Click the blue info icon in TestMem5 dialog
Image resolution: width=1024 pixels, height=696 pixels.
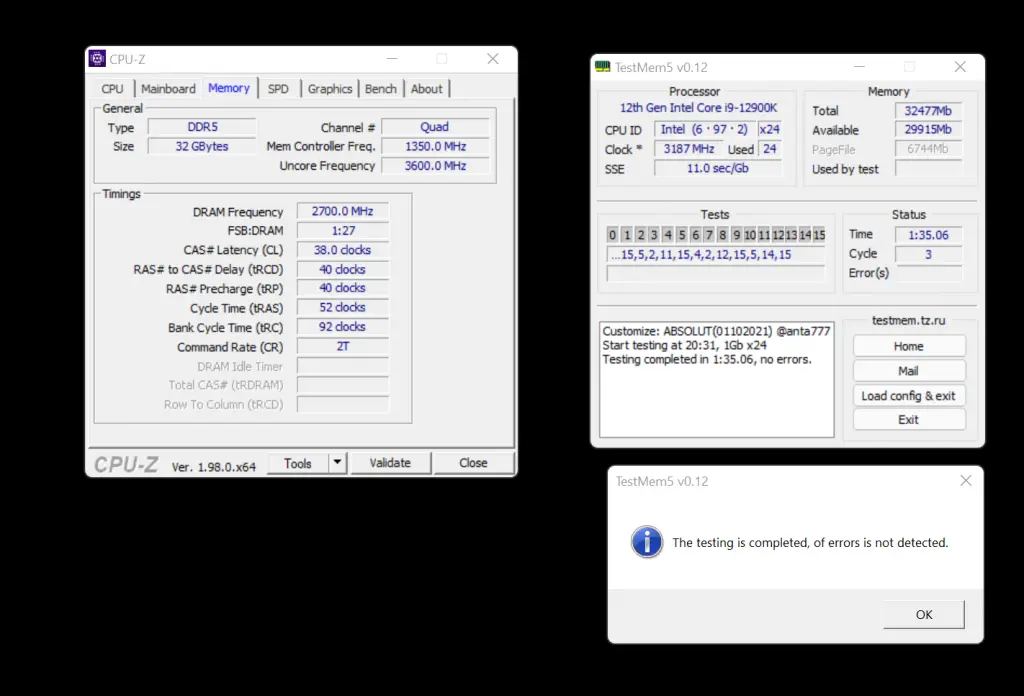click(x=647, y=542)
